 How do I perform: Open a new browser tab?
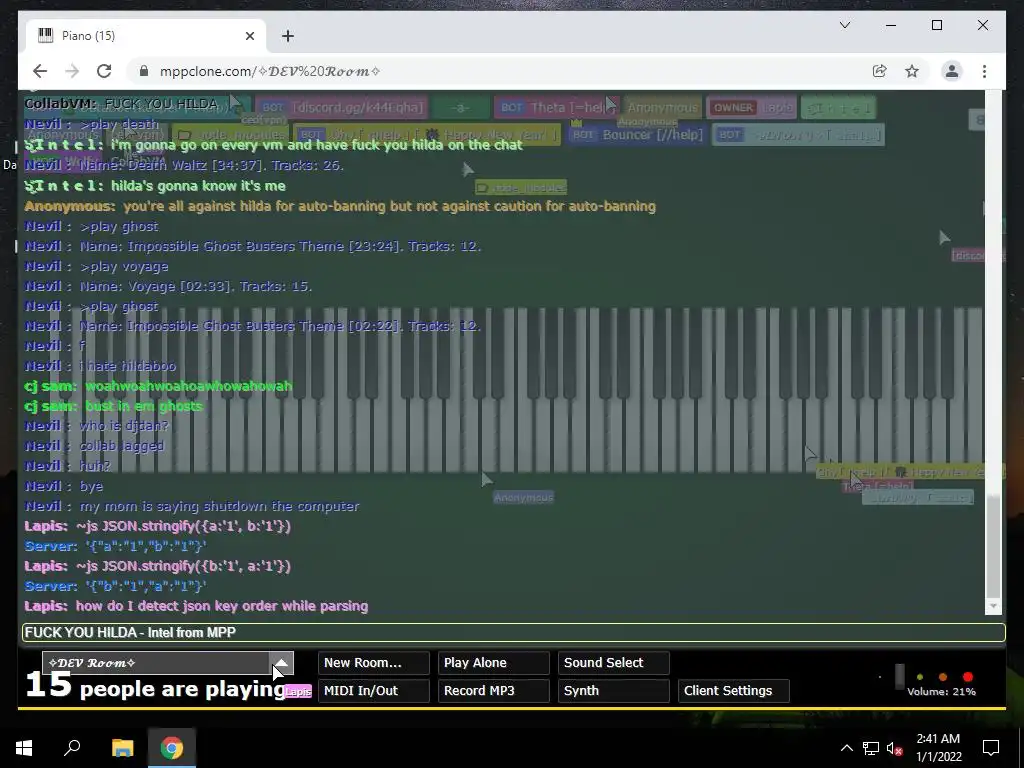tap(287, 36)
